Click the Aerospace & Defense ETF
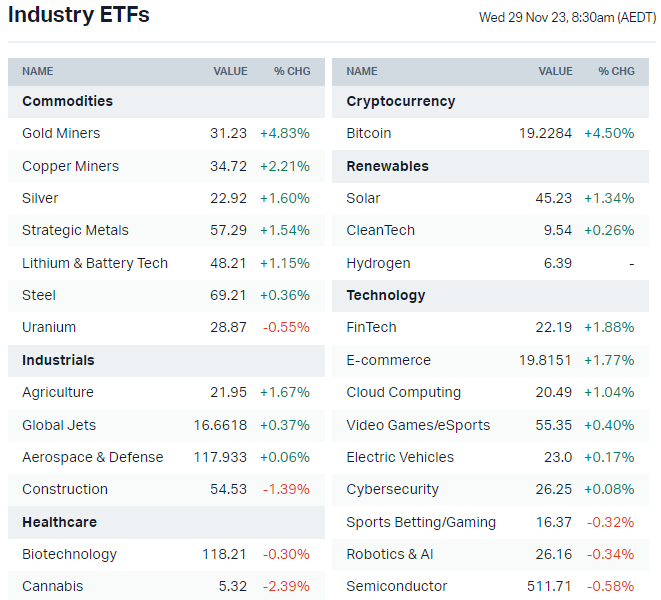 (x=92, y=457)
